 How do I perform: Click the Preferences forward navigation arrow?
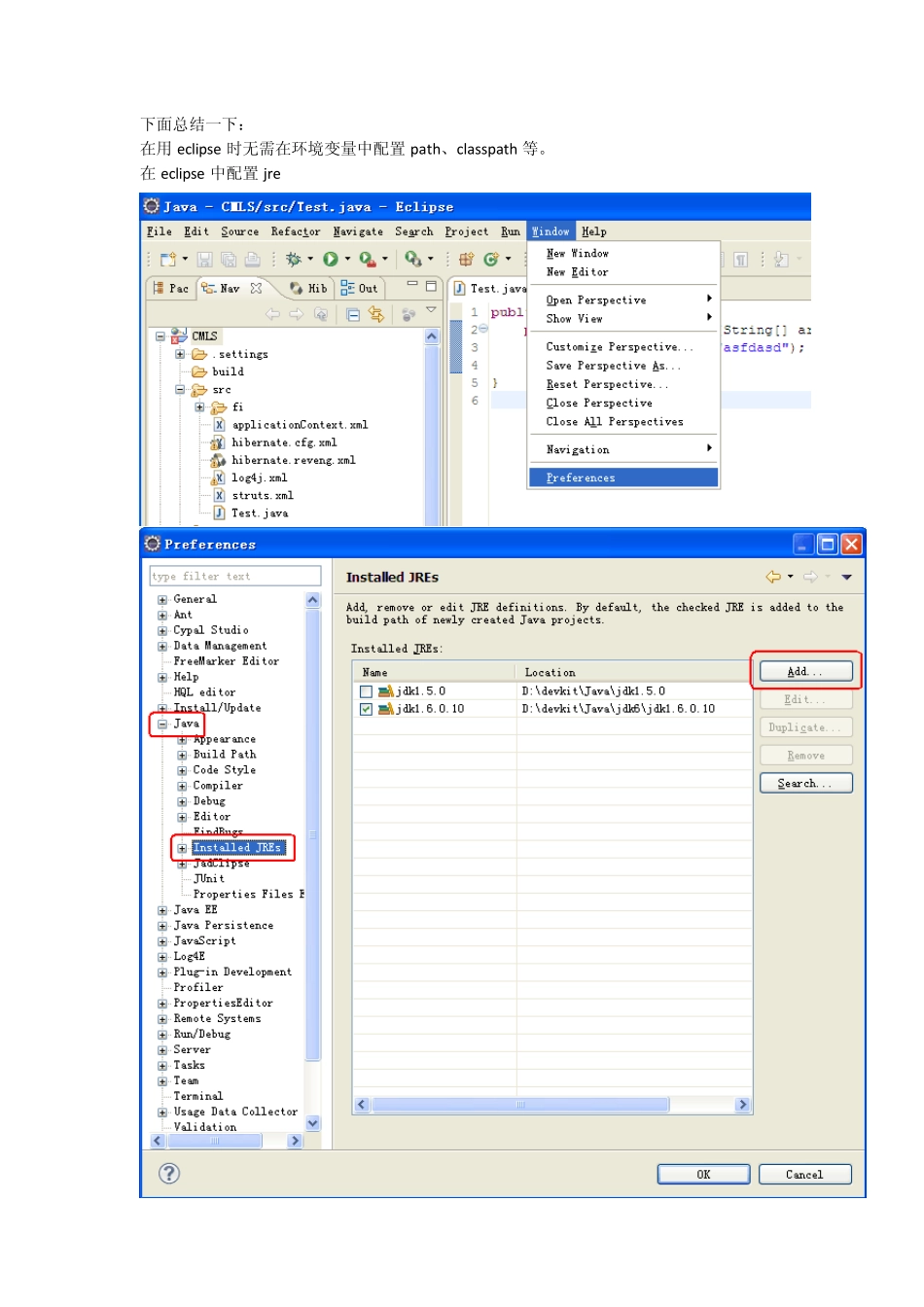(810, 577)
